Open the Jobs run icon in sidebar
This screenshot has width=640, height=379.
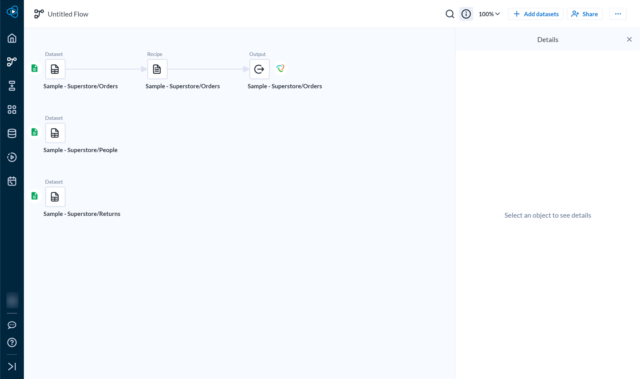tap(12, 157)
